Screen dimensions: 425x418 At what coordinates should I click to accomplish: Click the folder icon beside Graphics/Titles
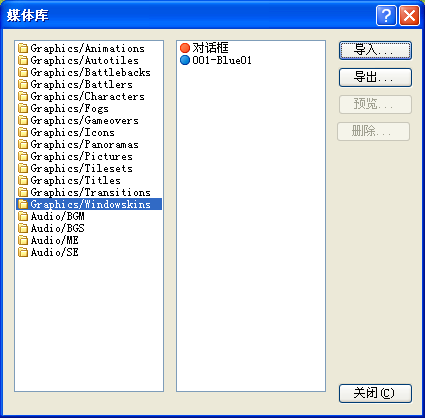point(23,180)
